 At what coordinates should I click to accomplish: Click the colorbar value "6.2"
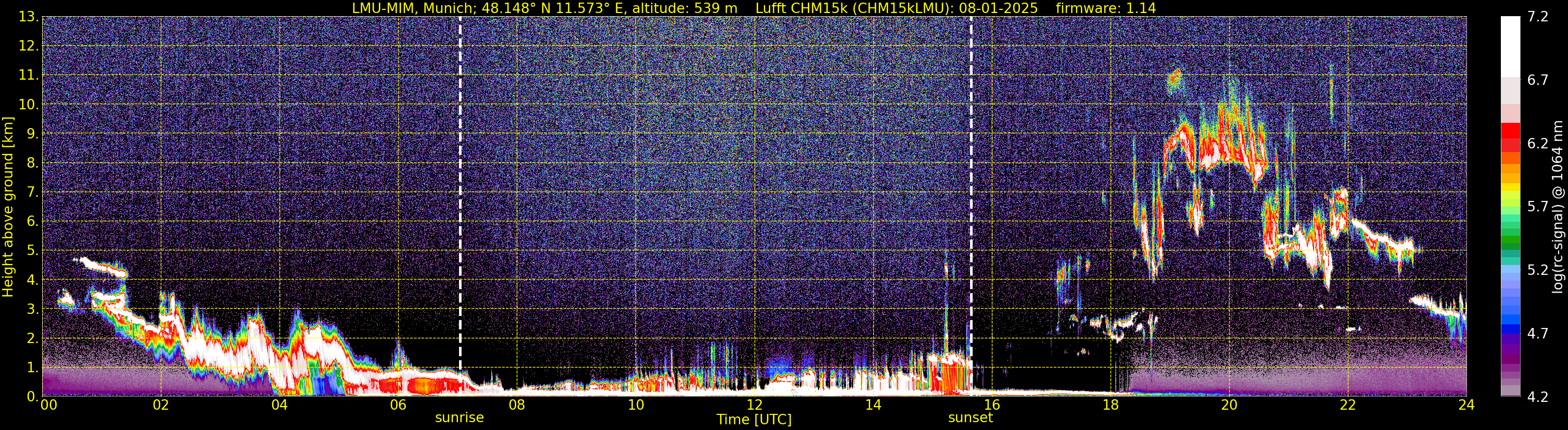point(1538,144)
